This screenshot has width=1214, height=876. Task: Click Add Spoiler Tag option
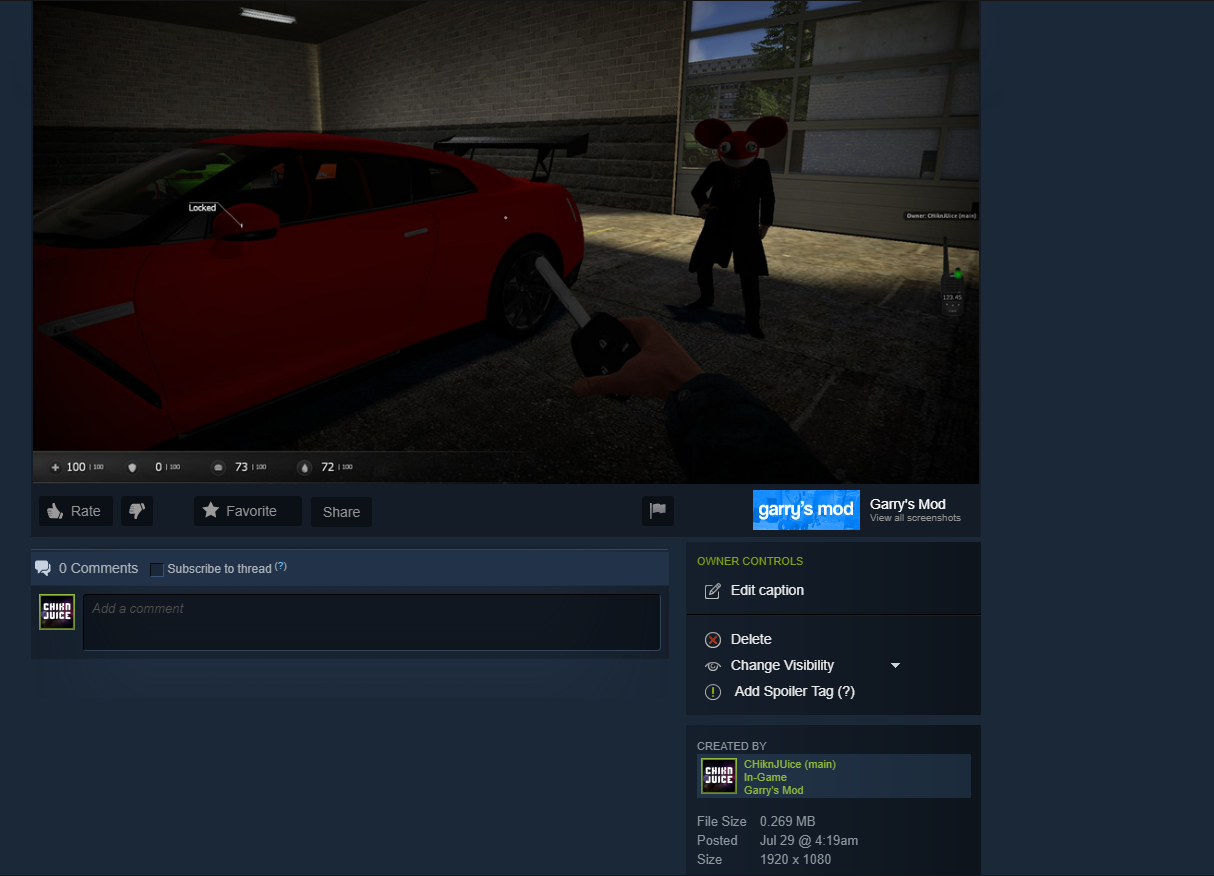tap(795, 691)
